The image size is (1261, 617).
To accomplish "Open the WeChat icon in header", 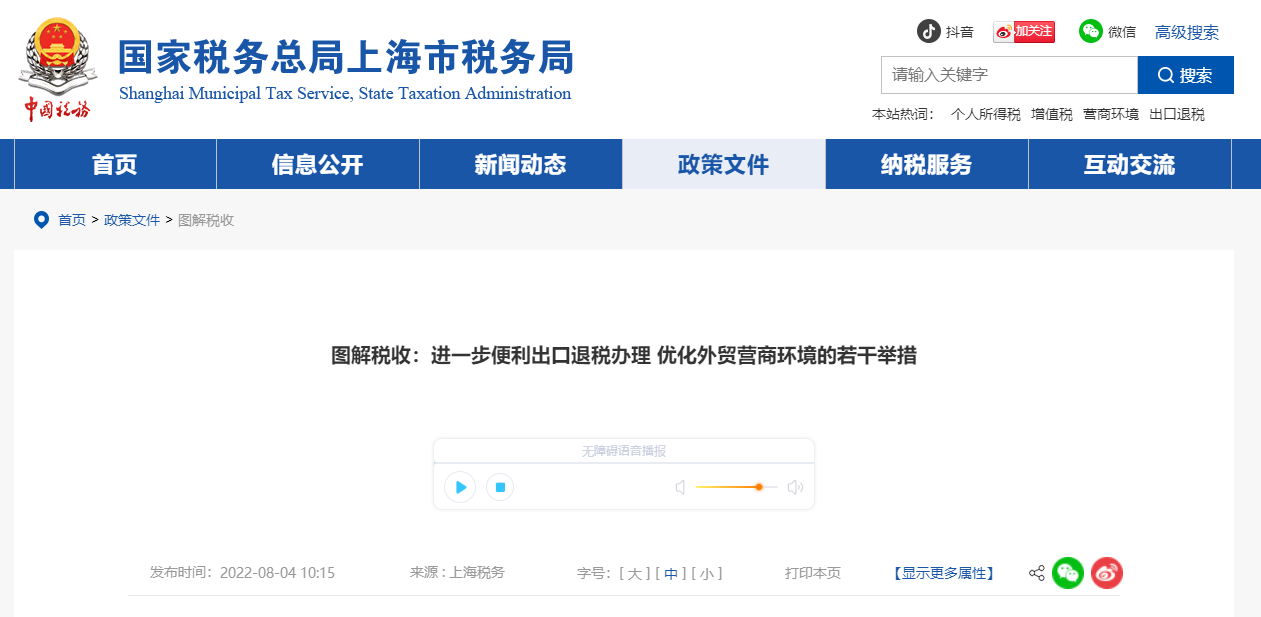I will (x=1091, y=31).
